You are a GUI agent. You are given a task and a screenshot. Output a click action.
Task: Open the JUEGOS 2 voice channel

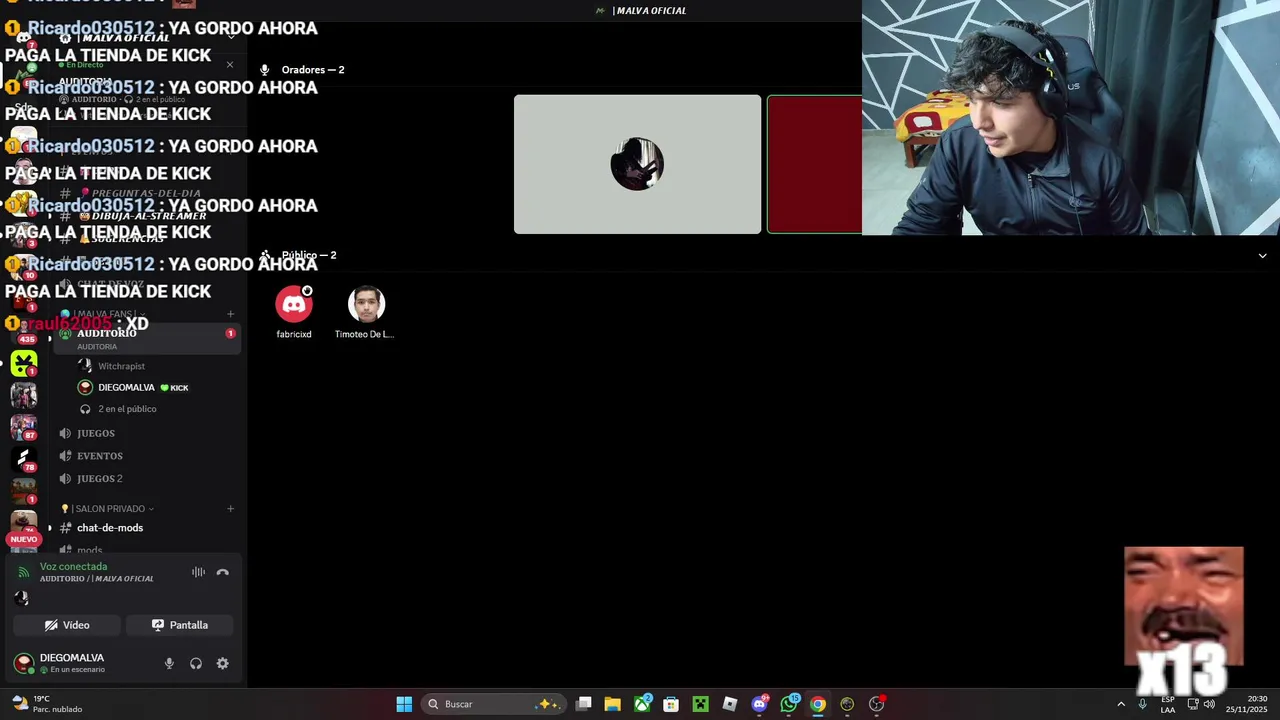(145, 478)
